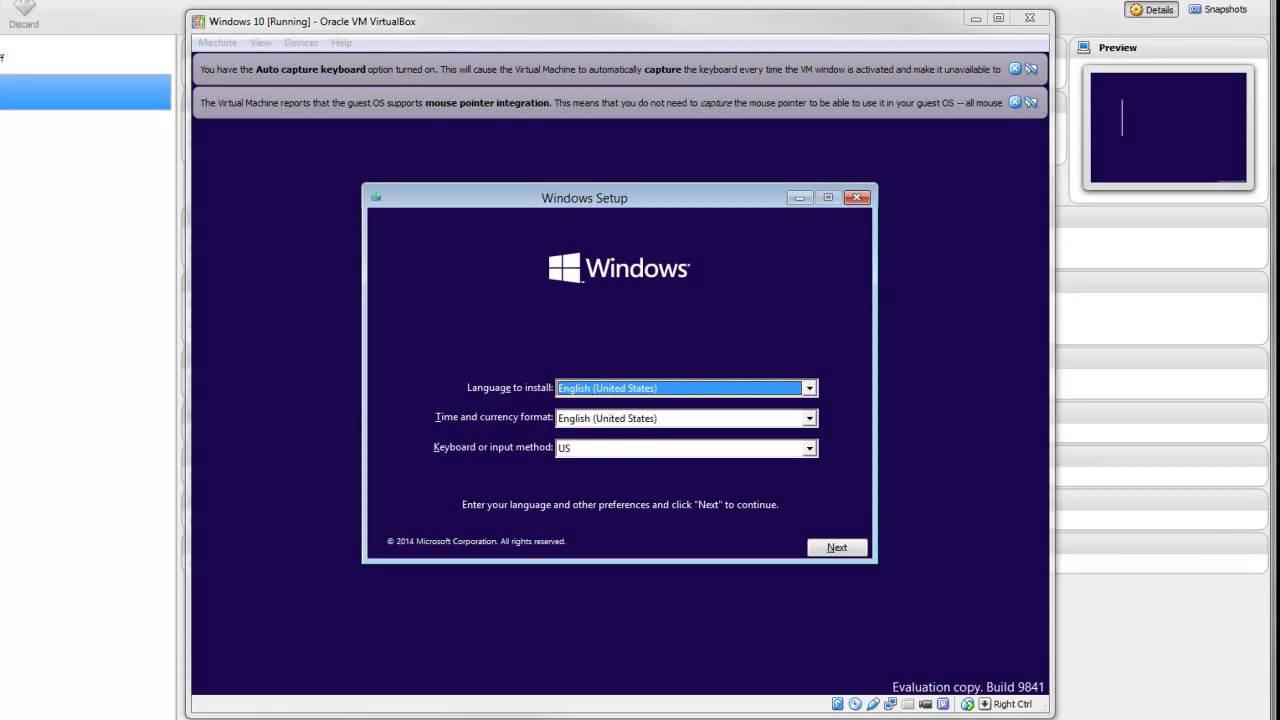Screen dimensions: 1280x720
Task: Click the mouse integration indicator in status bar
Action: pos(968,704)
